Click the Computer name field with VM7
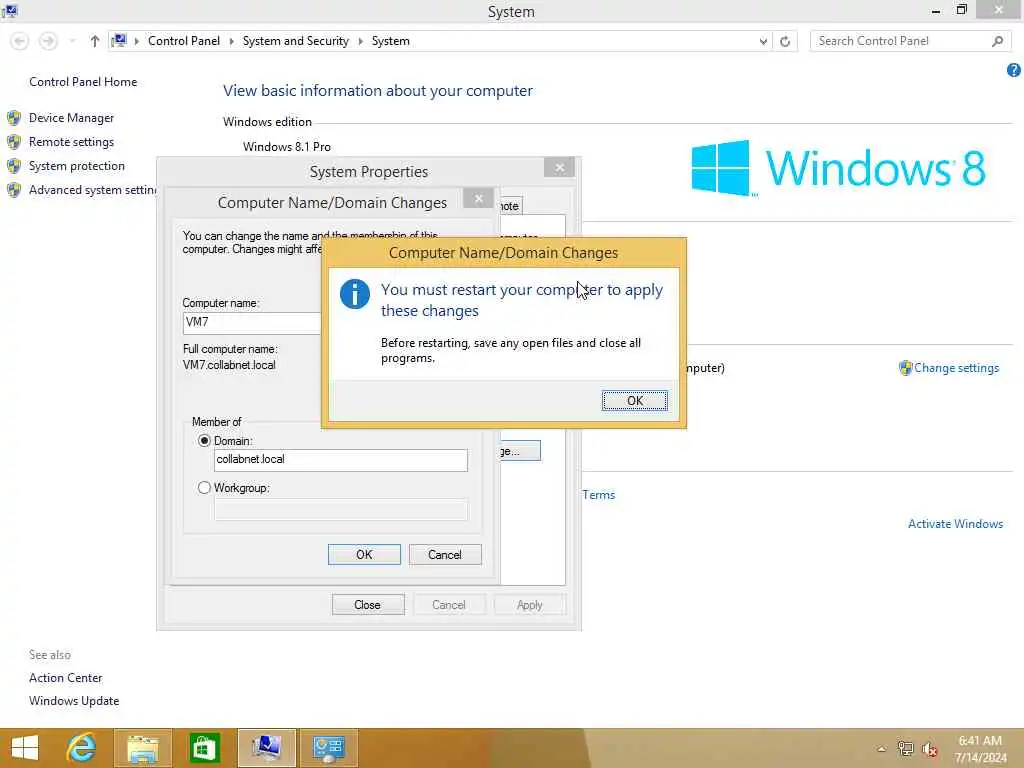1024x768 pixels. coord(252,322)
